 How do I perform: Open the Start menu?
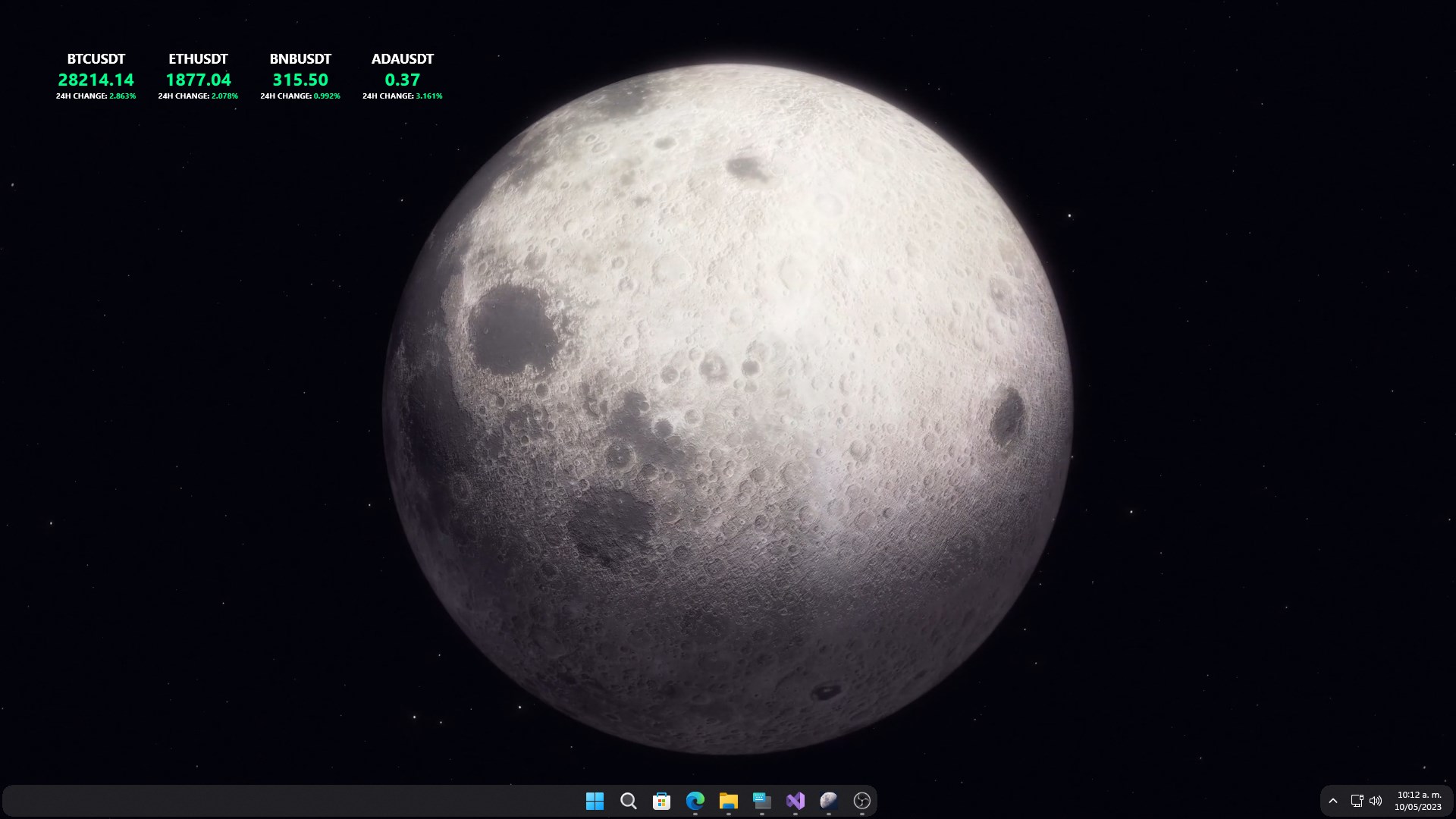click(595, 800)
